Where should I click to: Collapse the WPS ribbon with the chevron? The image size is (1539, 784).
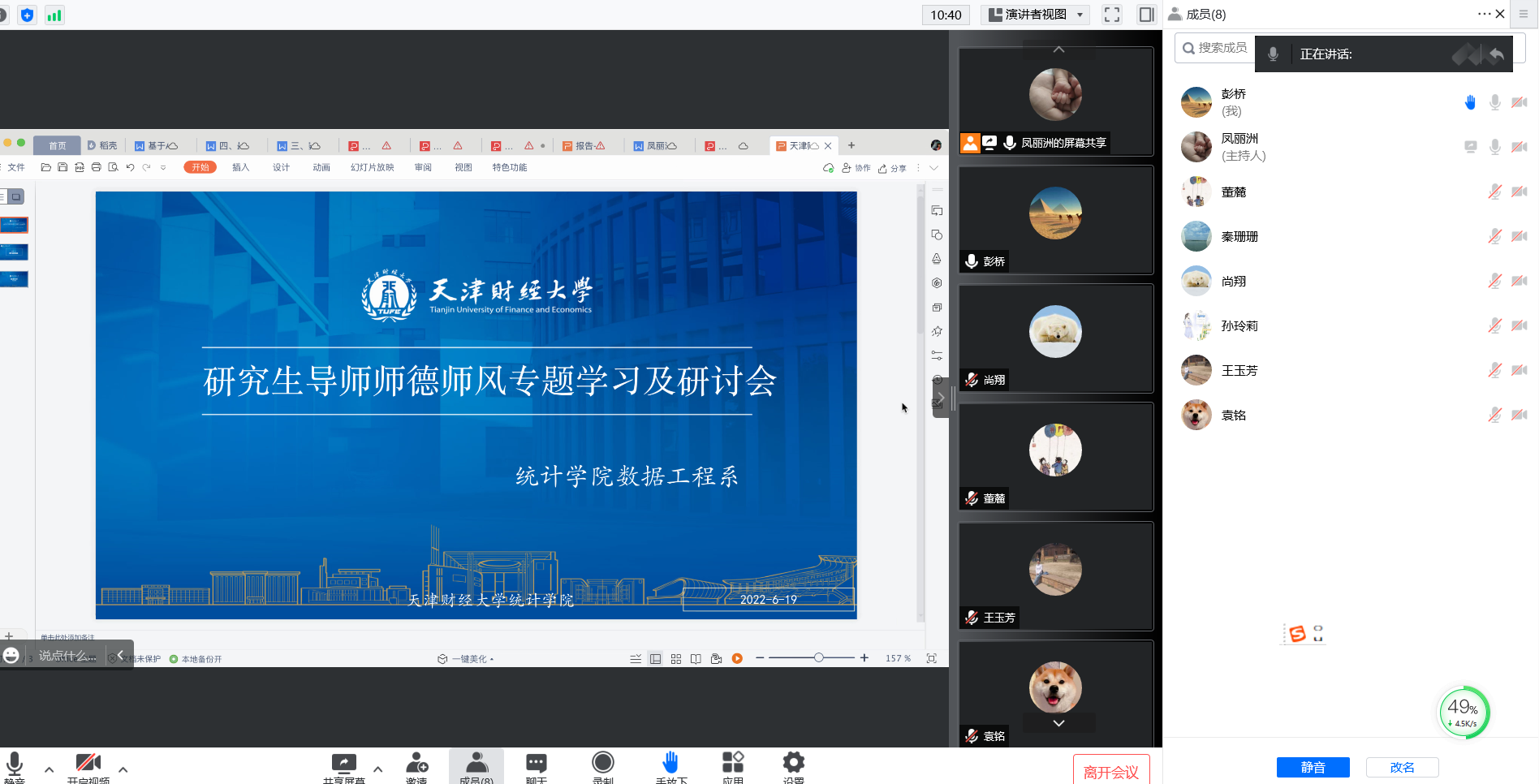pyautogui.click(x=933, y=168)
